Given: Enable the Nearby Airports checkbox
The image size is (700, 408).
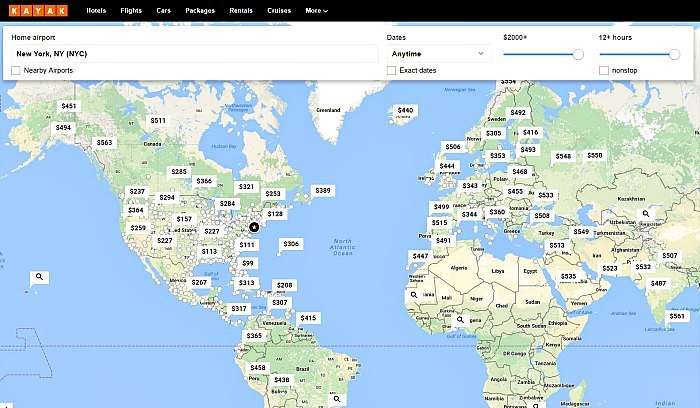Looking at the screenshot, I should [15, 70].
